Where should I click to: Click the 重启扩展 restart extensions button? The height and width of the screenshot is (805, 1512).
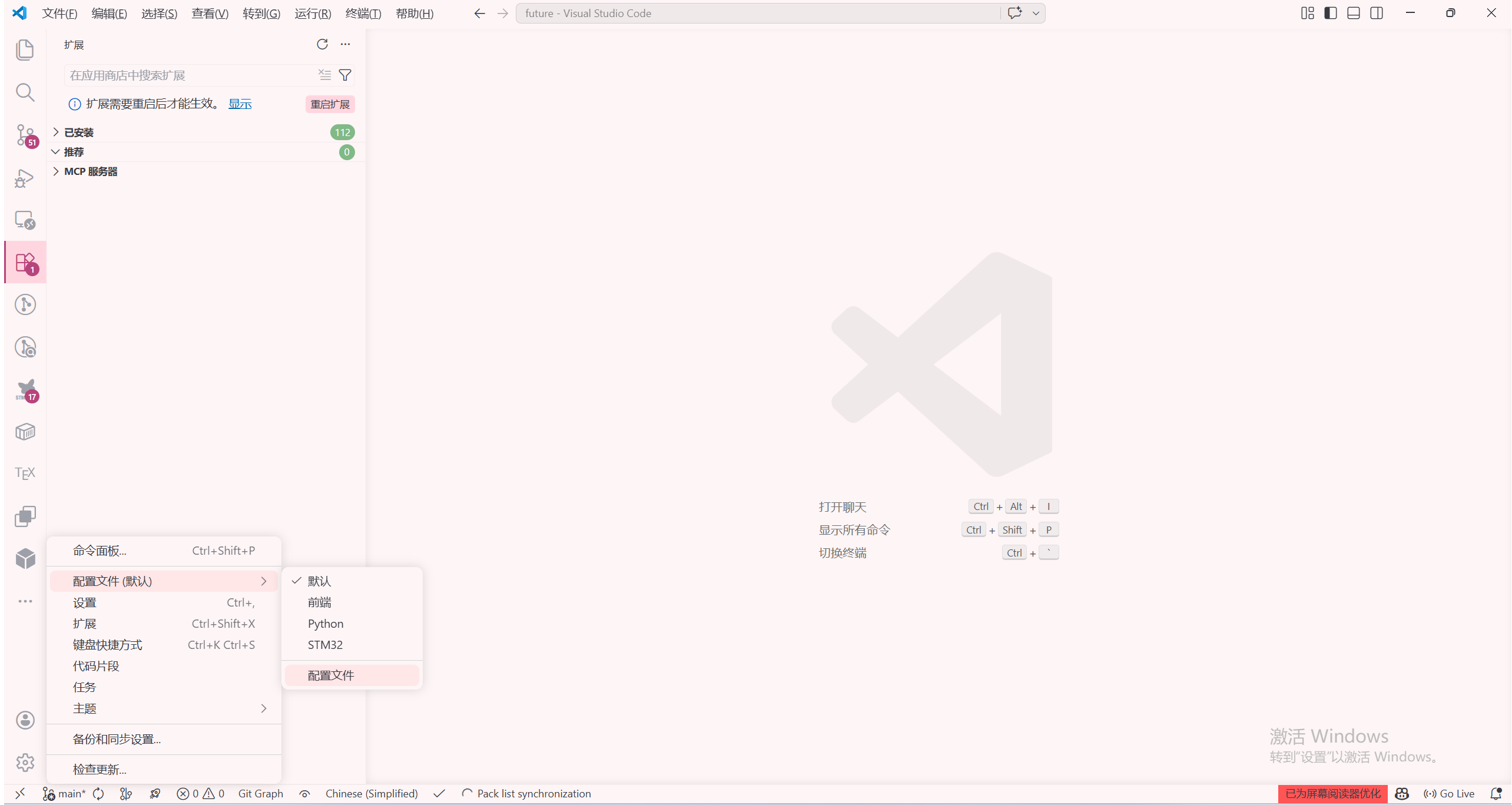click(330, 104)
